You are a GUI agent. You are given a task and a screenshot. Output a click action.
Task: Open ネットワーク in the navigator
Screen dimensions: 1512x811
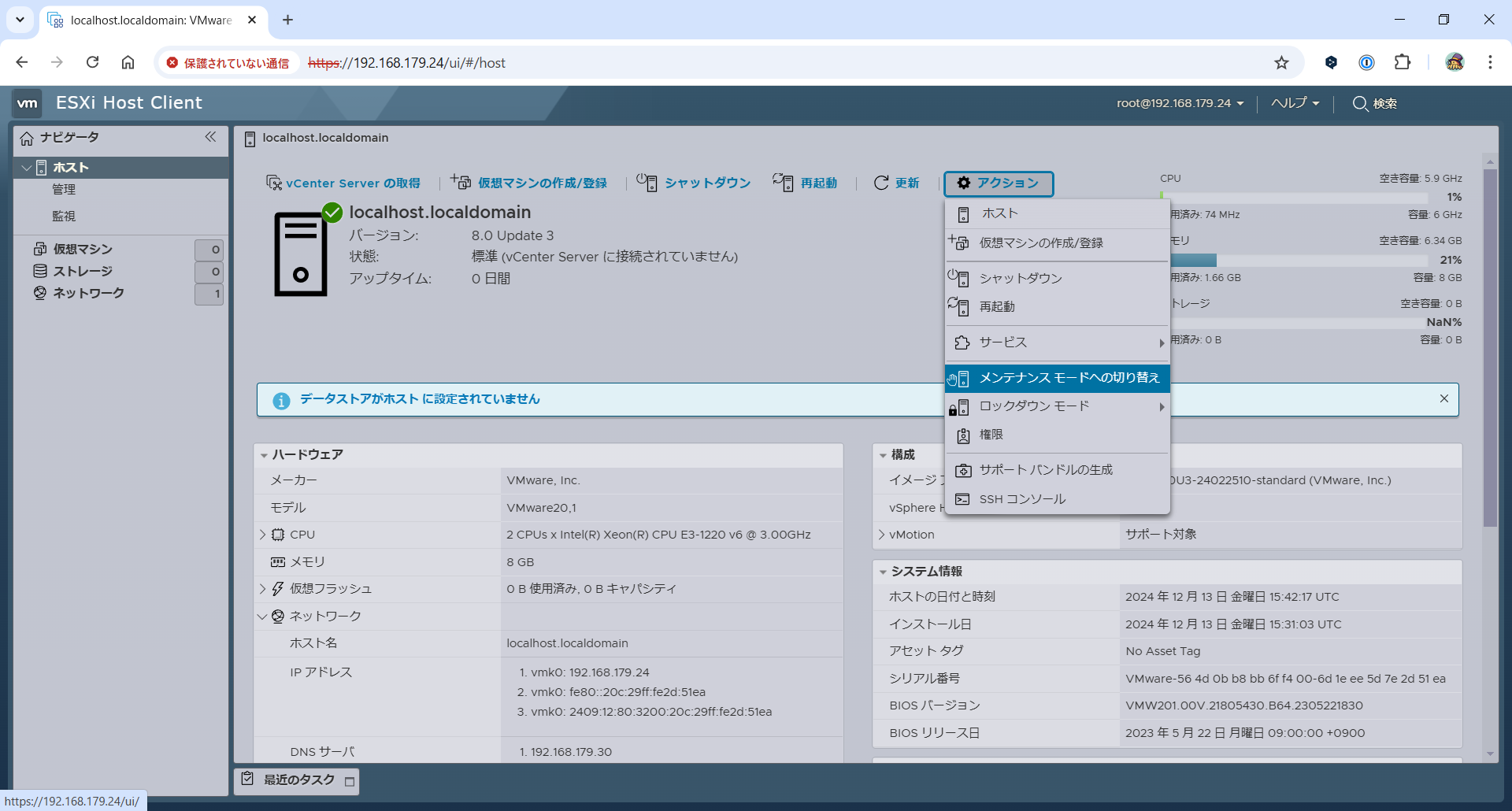(88, 293)
